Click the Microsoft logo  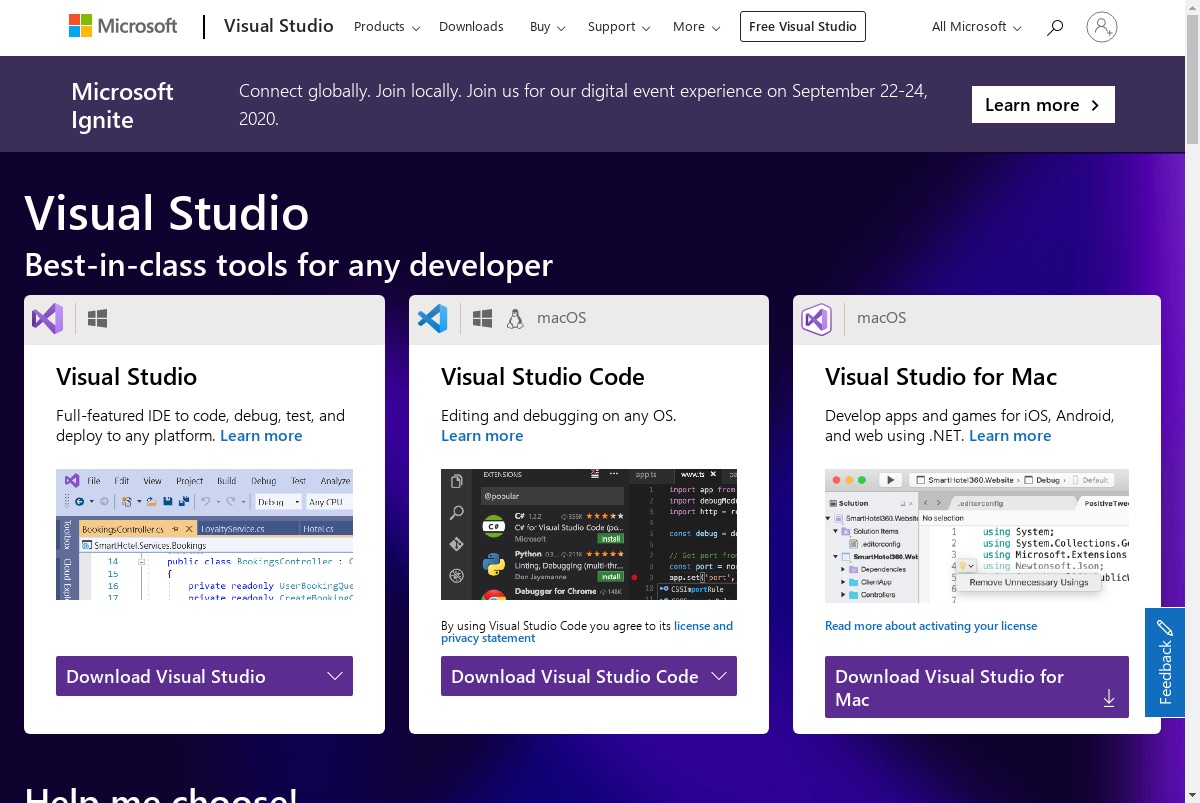pyautogui.click(x=123, y=26)
